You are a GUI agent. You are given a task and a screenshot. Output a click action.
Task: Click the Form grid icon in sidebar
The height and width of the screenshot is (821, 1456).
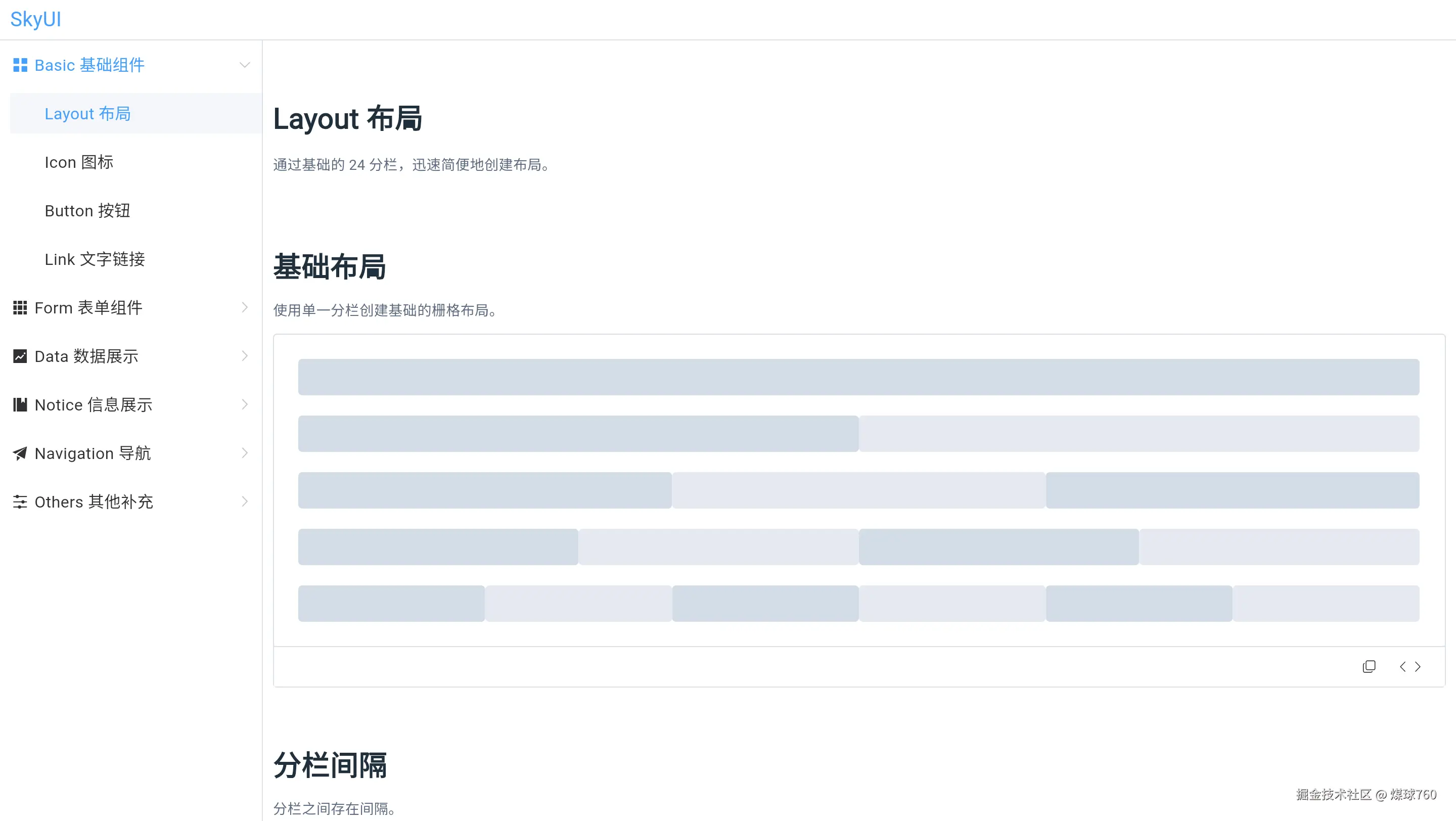click(x=20, y=307)
